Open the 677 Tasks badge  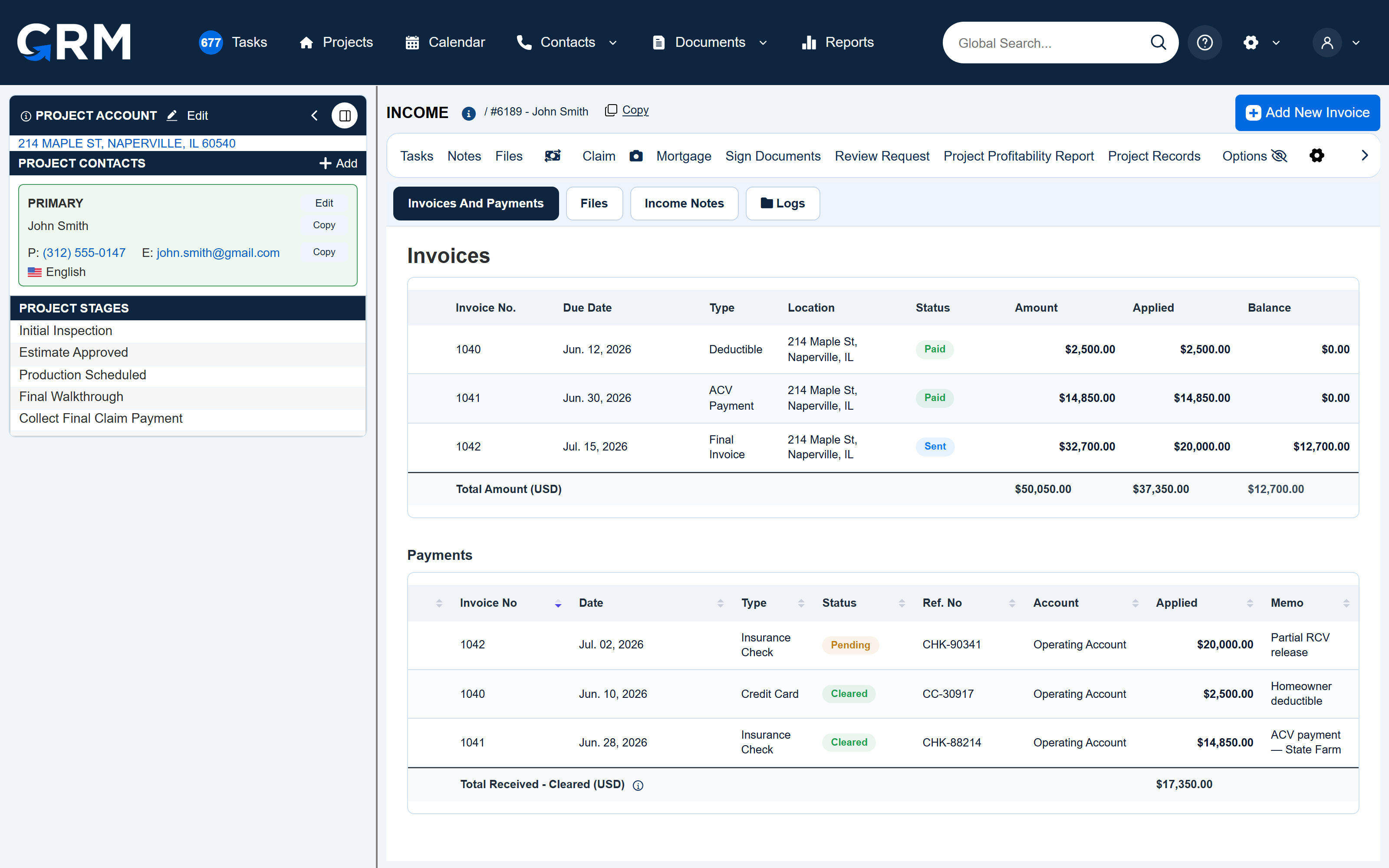click(211, 43)
